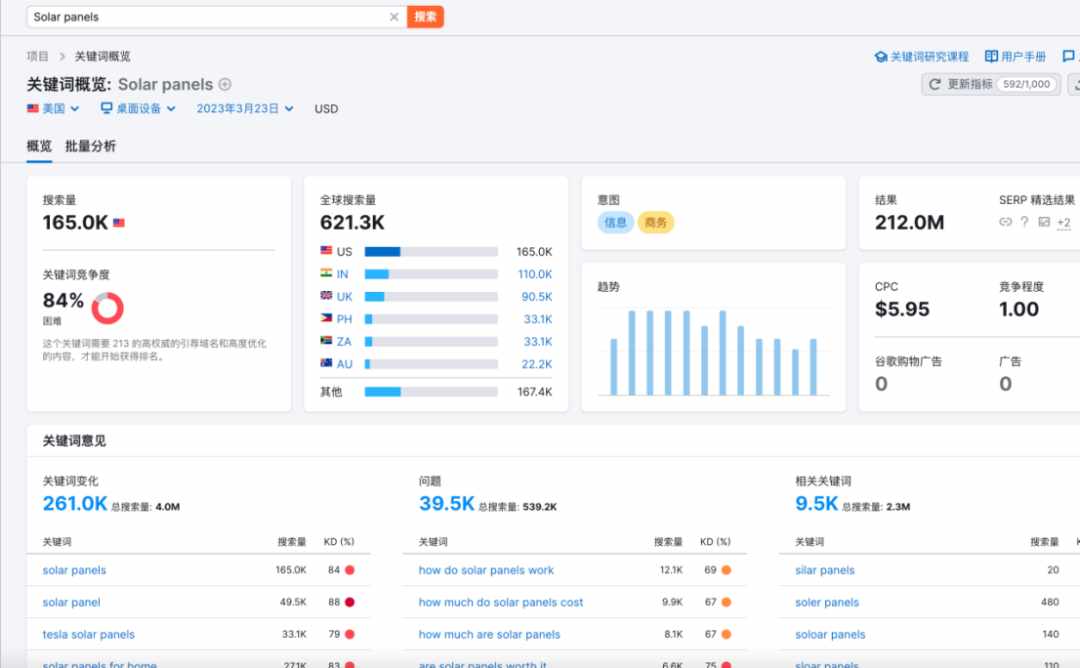The width and height of the screenshot is (1080, 668).
Task: Open the silar panels keyword link
Action: 824,570
